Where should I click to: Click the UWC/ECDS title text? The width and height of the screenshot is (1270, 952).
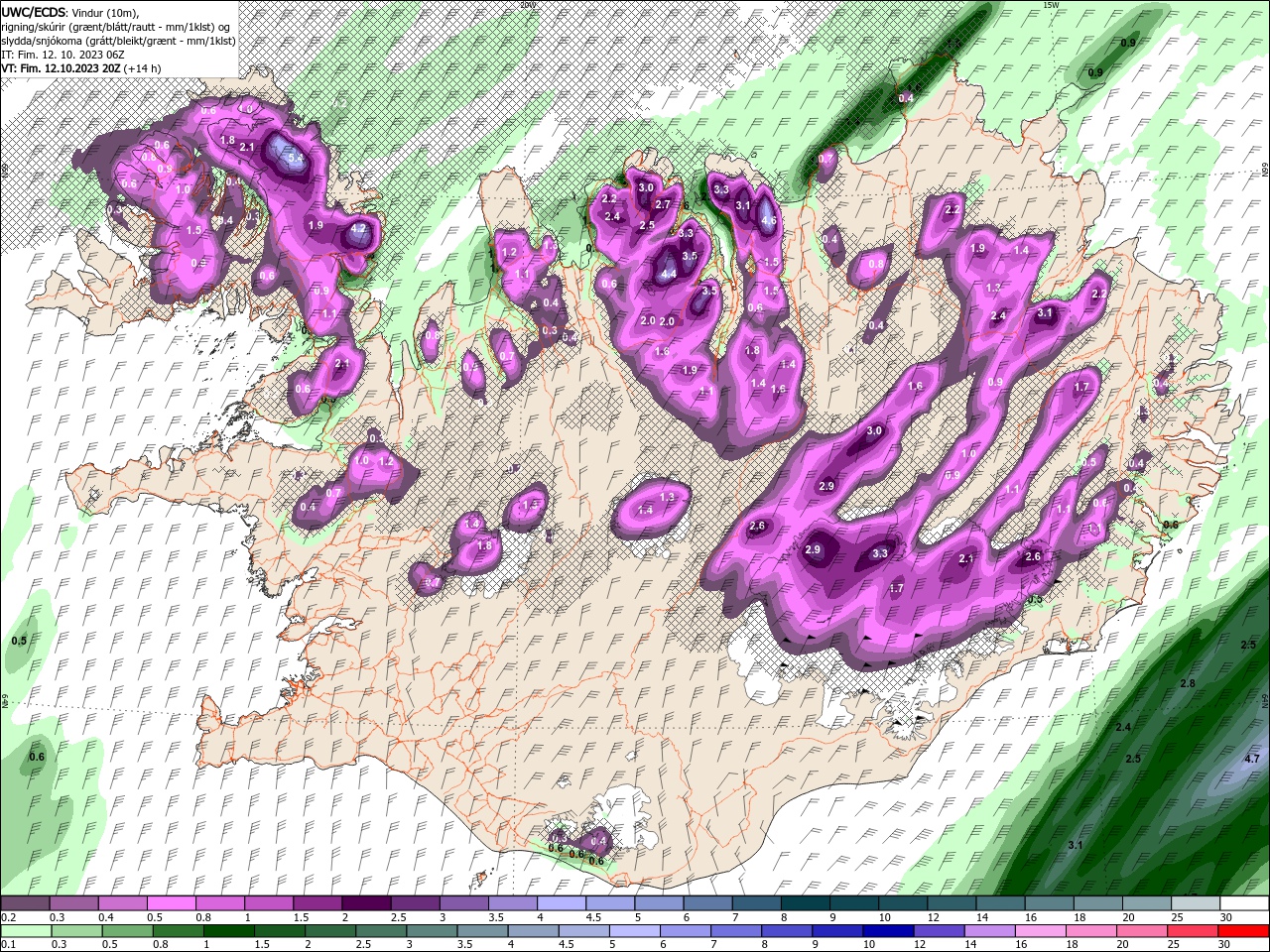[33, 12]
